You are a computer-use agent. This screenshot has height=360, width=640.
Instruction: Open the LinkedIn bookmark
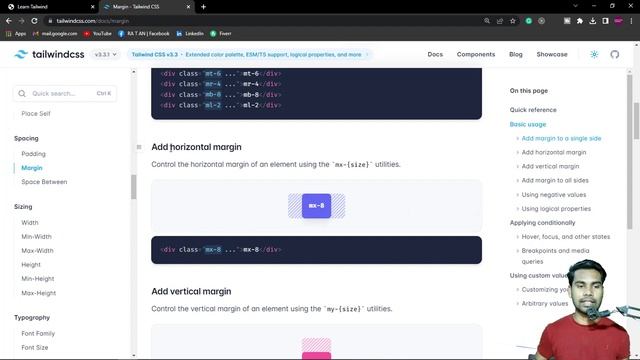coord(190,33)
